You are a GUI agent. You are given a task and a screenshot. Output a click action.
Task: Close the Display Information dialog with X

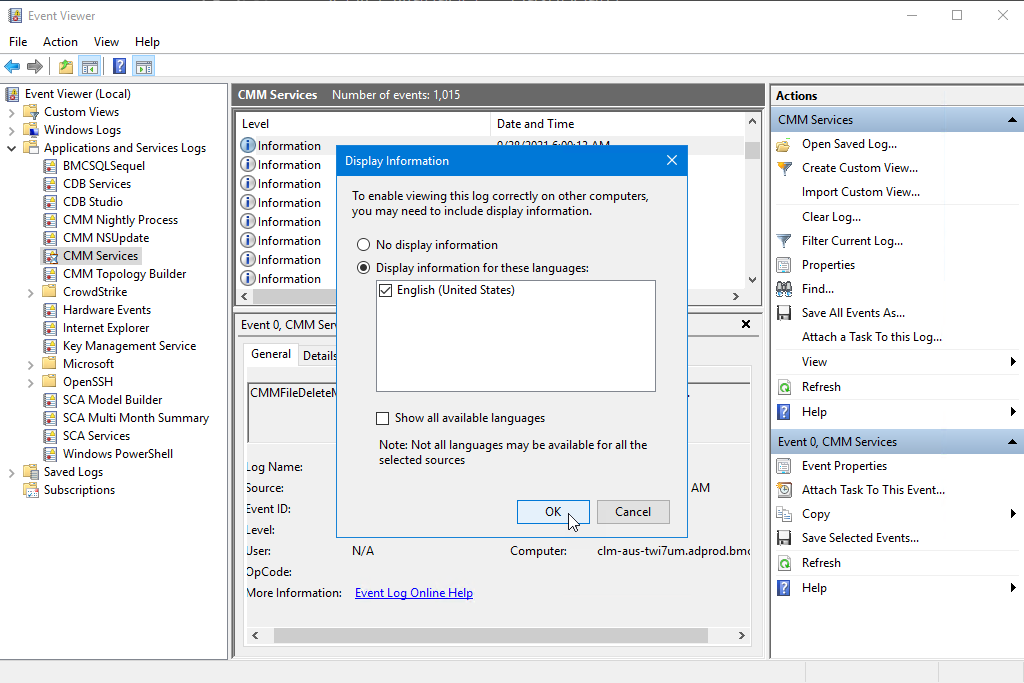click(x=671, y=161)
